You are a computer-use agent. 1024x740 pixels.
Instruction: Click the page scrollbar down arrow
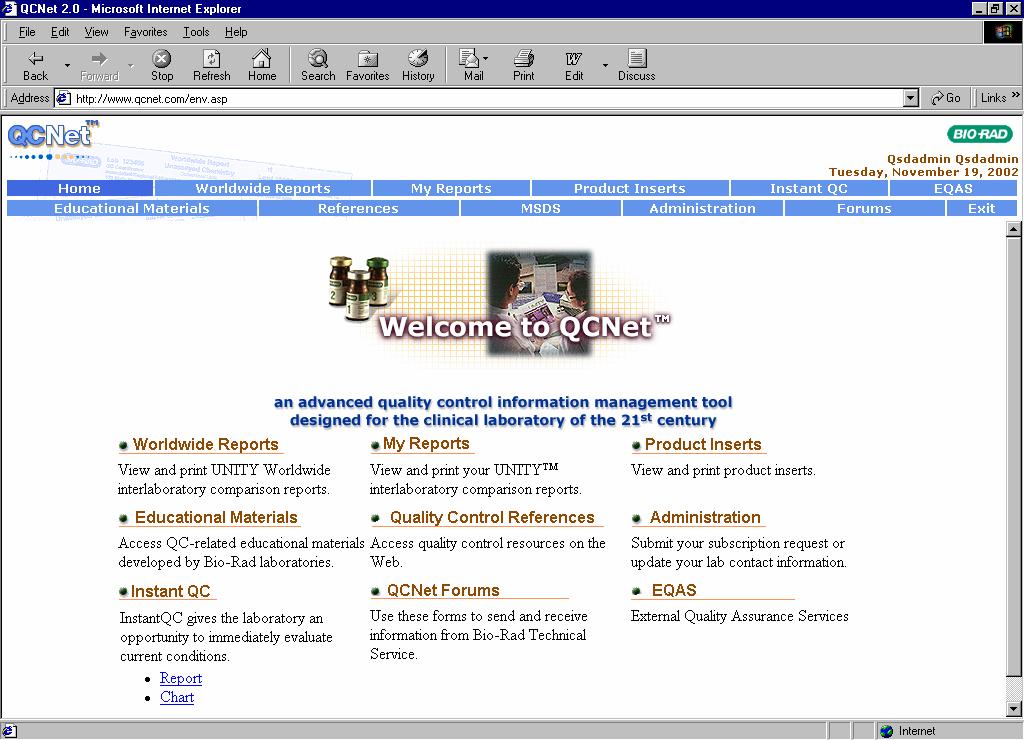[x=1013, y=708]
